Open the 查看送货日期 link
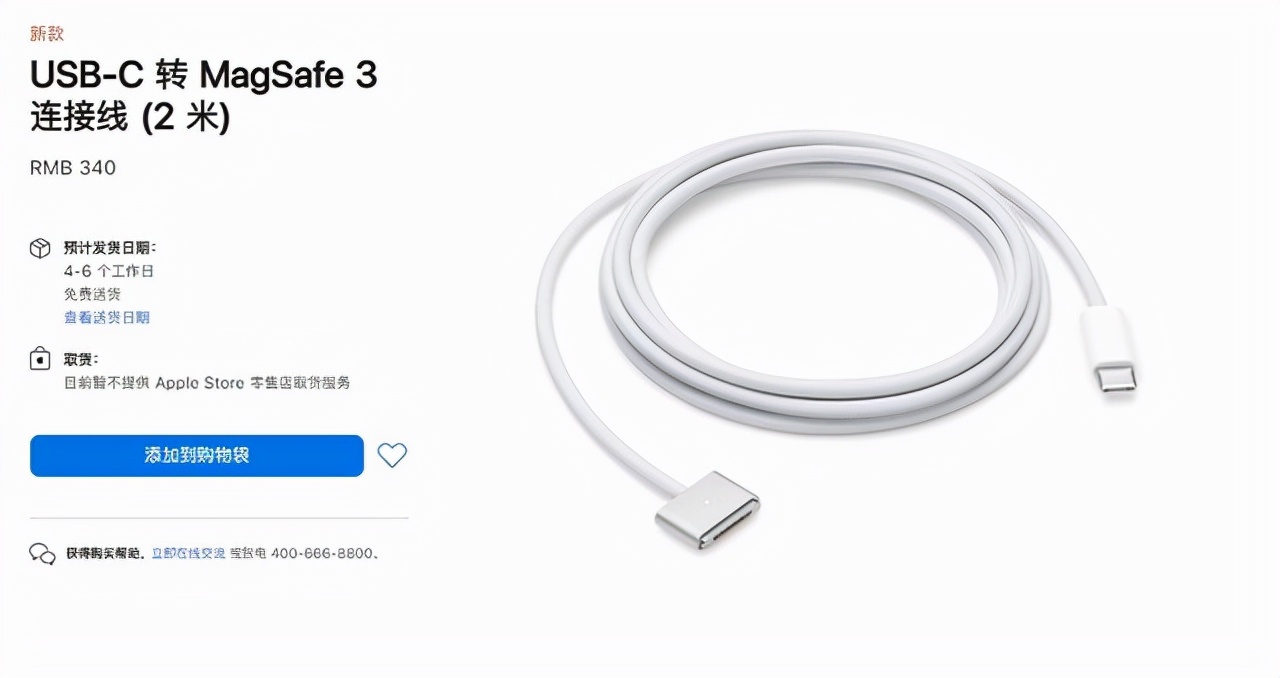Image resolution: width=1280 pixels, height=678 pixels. point(107,317)
